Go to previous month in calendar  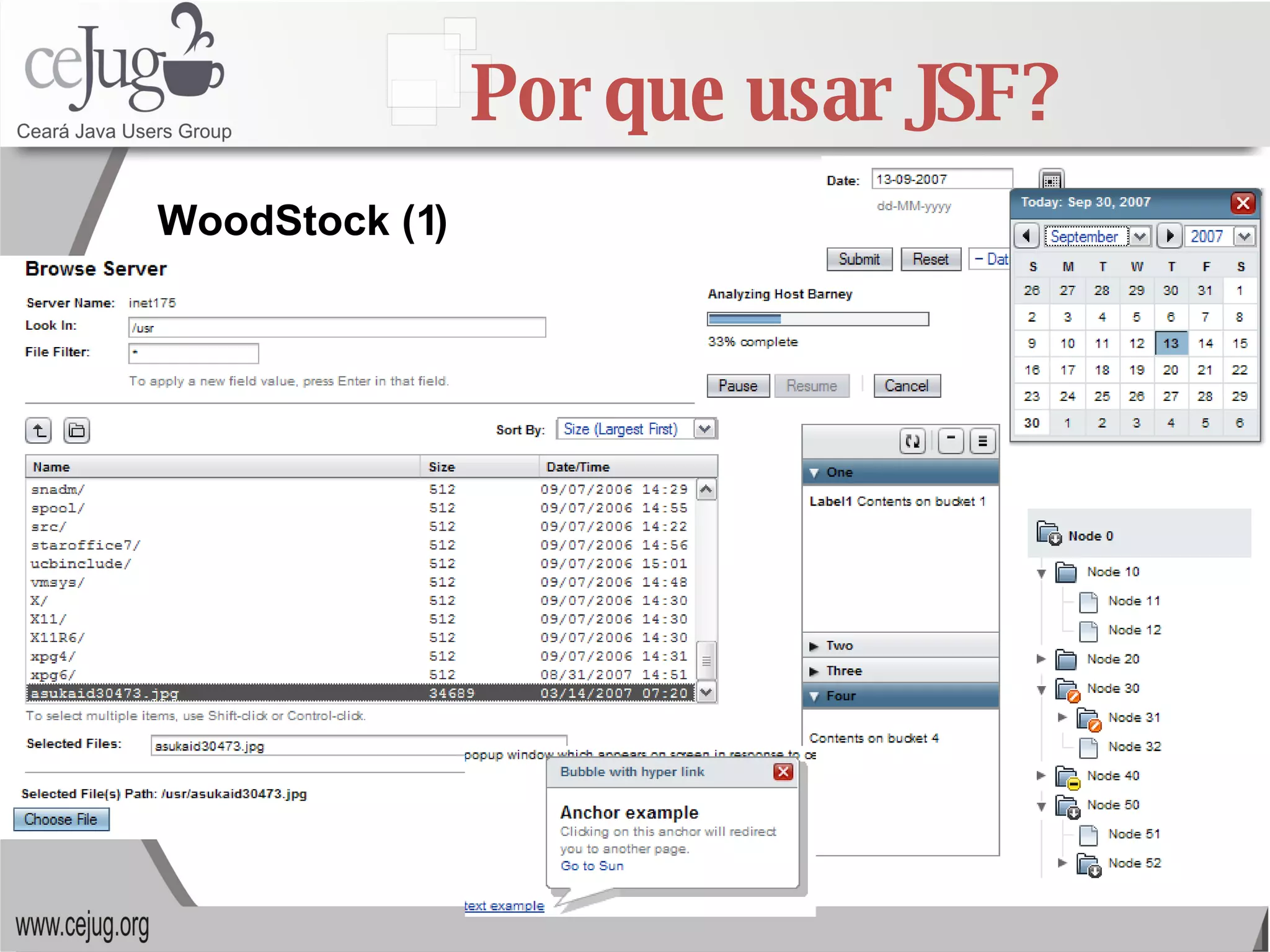click(x=1027, y=236)
